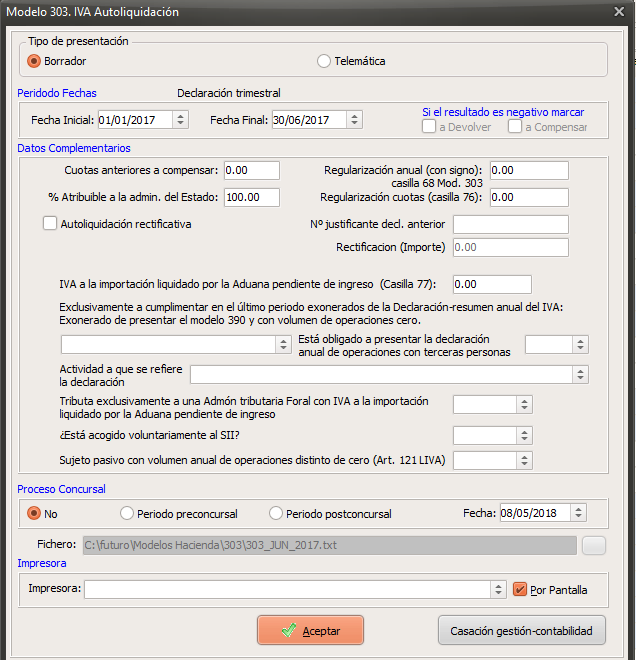Open the Art. 121 LIVA dropdown
636x660 pixels.
(524, 460)
